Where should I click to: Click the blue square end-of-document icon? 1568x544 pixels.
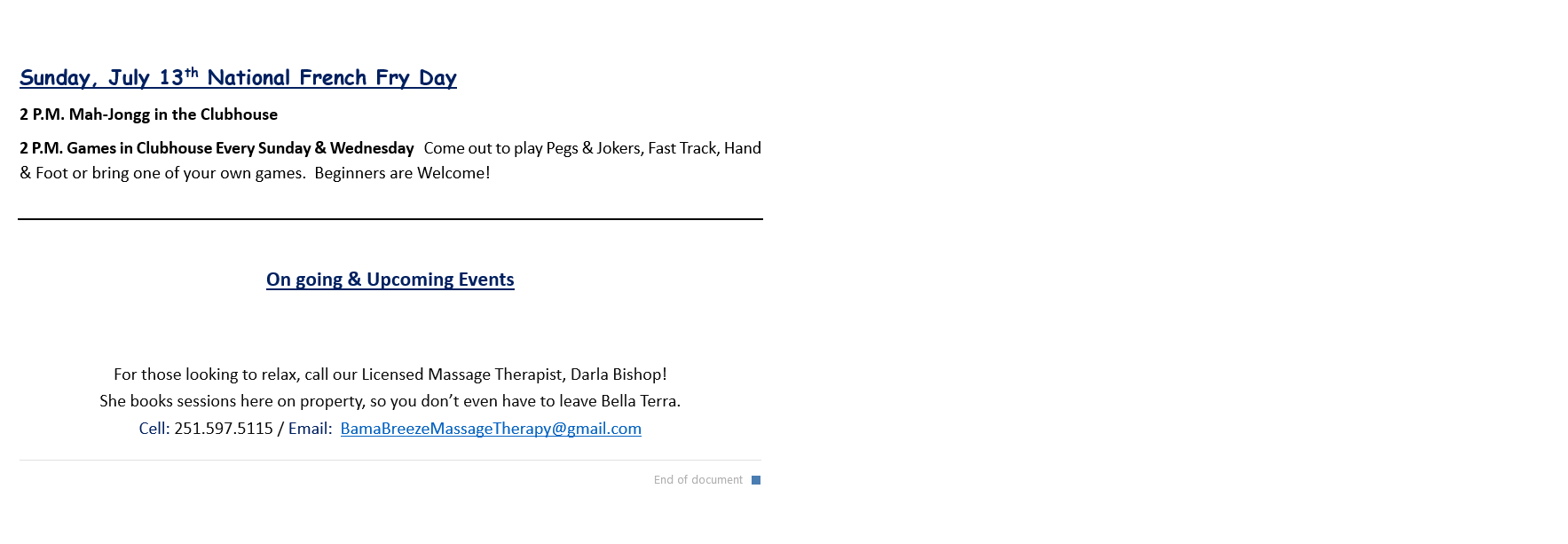click(756, 480)
